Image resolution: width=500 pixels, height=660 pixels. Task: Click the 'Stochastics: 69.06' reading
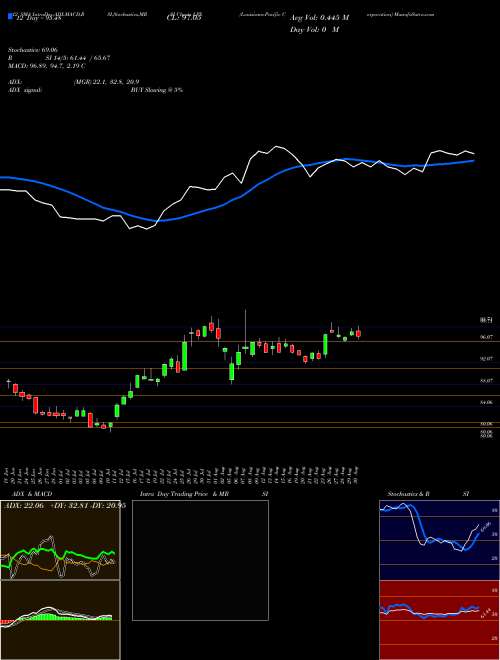coord(31,50)
